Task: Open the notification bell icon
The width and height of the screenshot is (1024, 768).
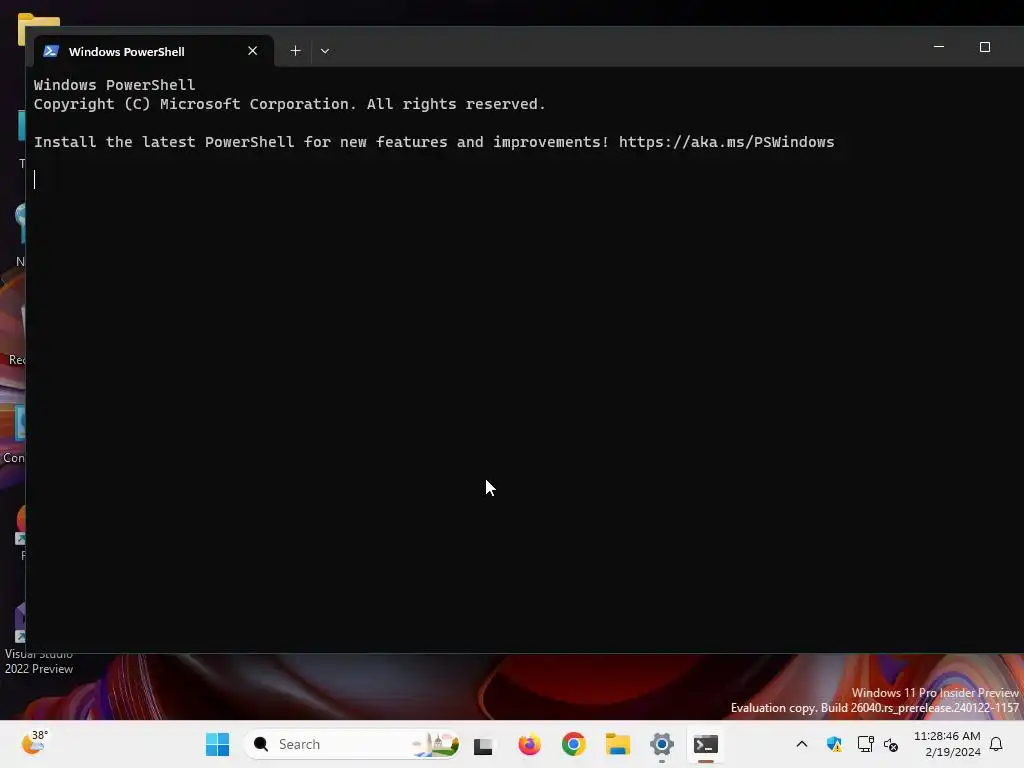Action: coord(997,744)
